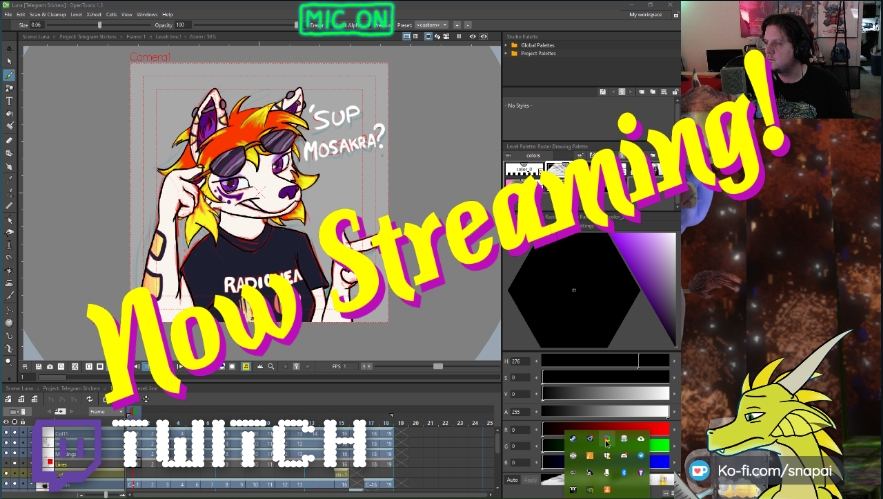
Task: Click the color_0 style chip in Level Palette
Action: (x=524, y=170)
